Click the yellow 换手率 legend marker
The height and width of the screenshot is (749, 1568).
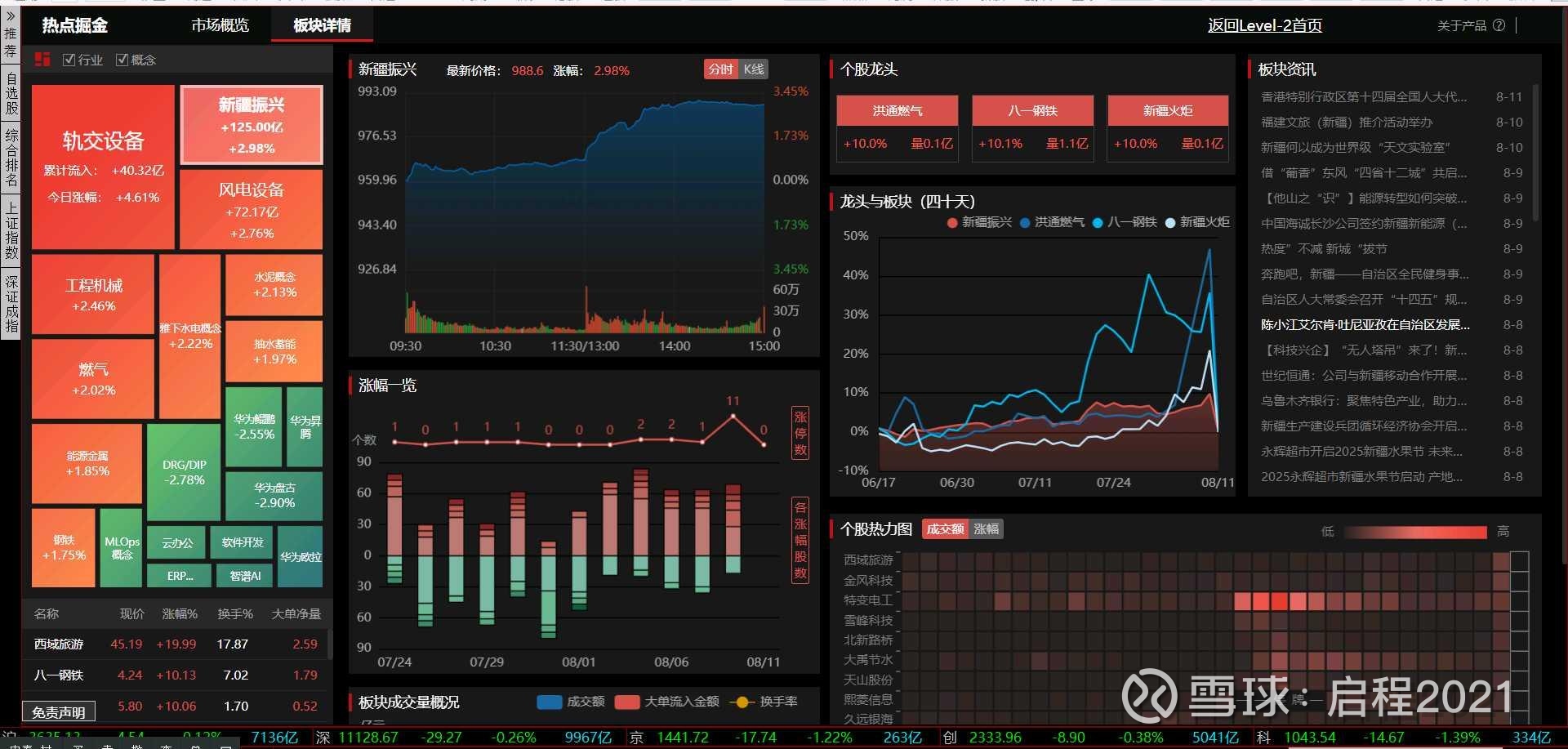click(742, 701)
